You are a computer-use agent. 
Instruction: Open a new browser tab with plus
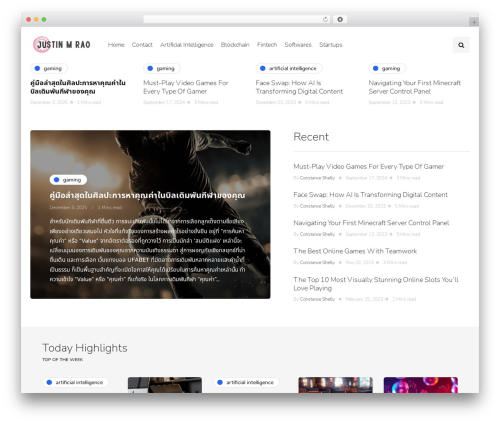pos(474,22)
